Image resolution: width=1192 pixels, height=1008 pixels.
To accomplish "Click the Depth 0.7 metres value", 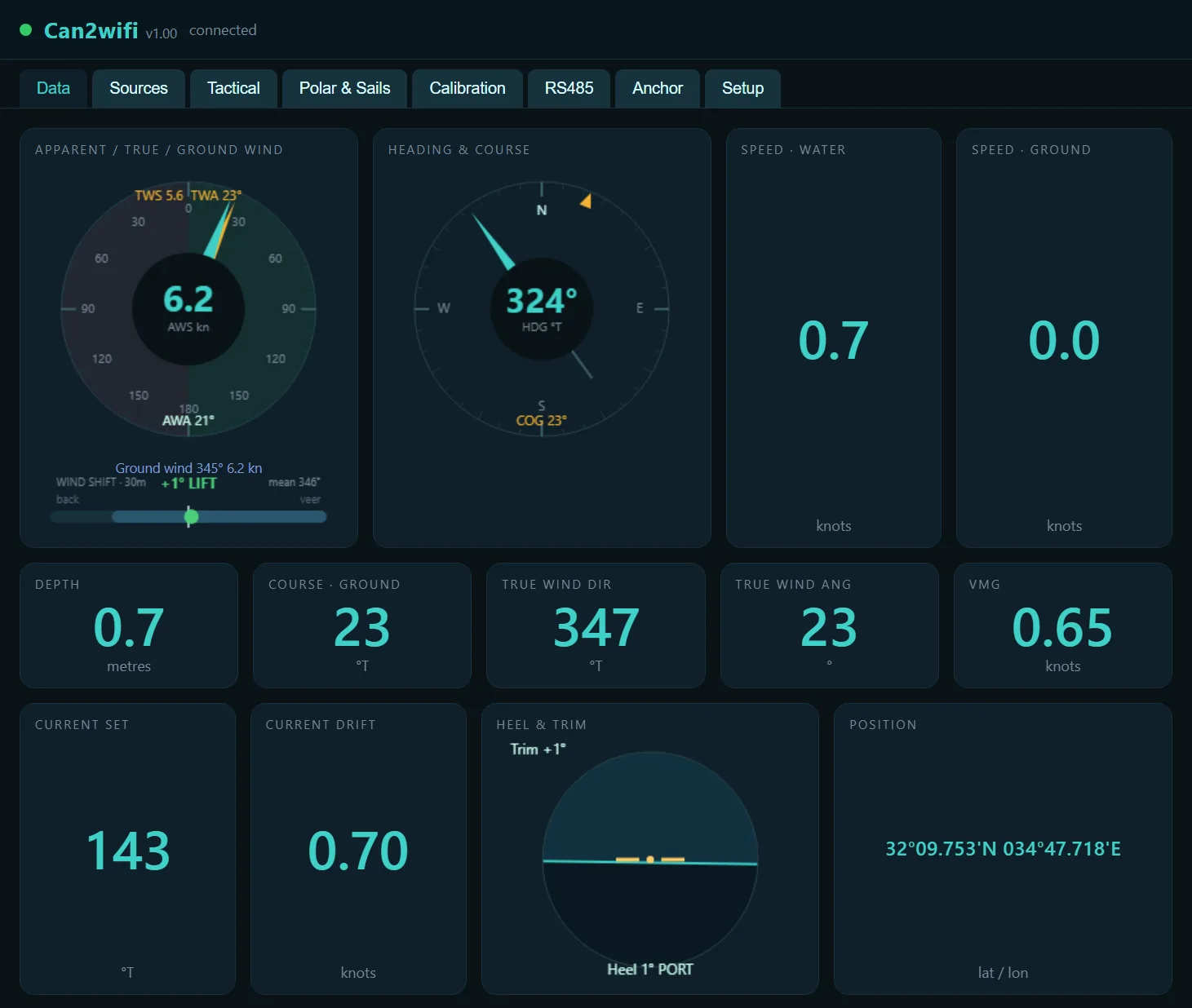I will (129, 627).
